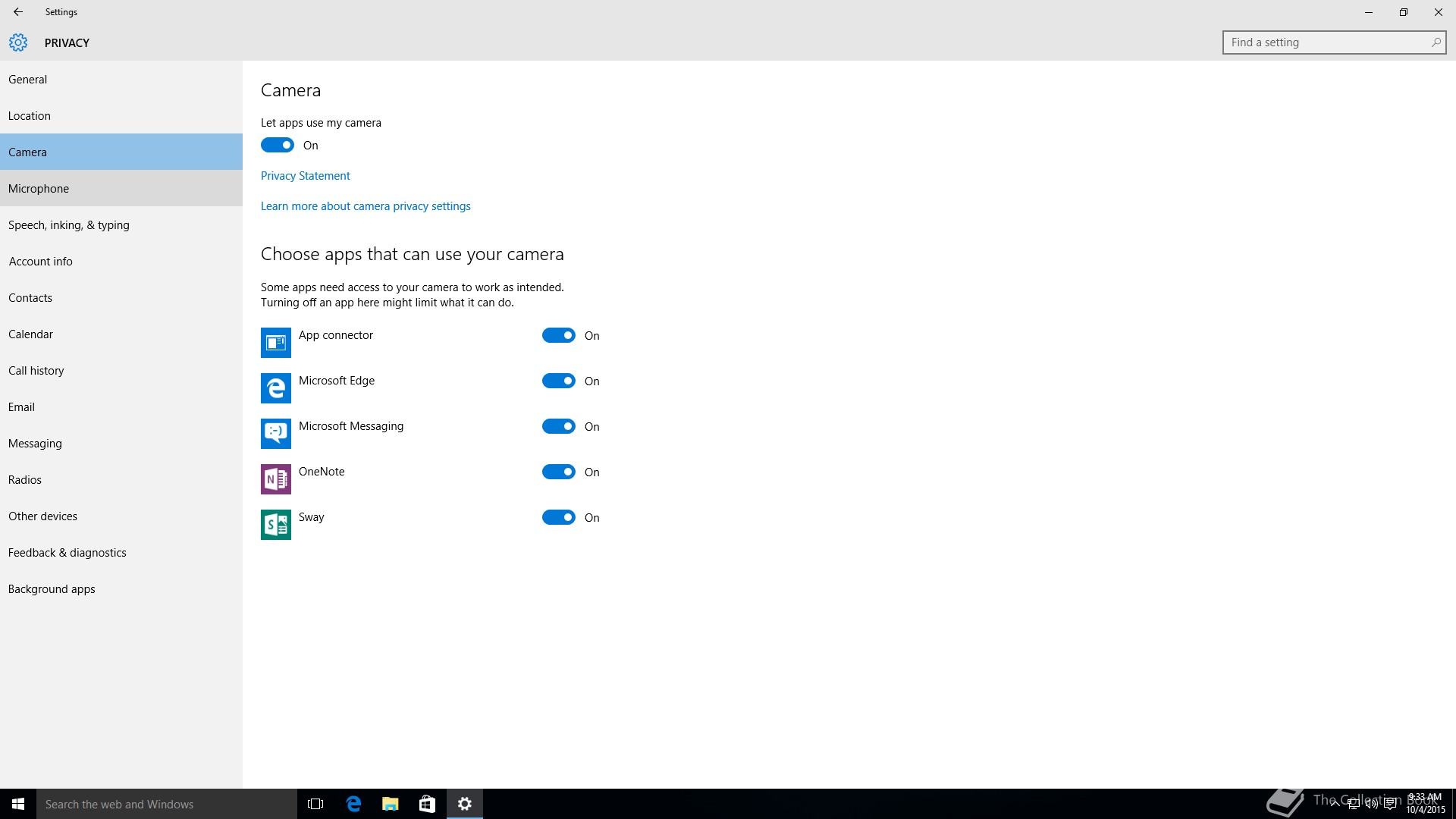
Task: Open the Store from the taskbar
Action: click(x=427, y=804)
